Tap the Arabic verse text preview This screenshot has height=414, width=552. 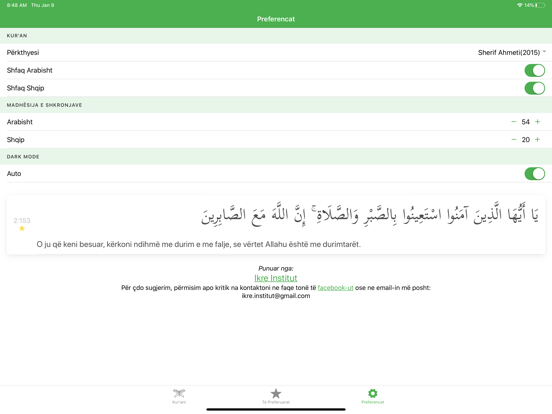[370, 214]
